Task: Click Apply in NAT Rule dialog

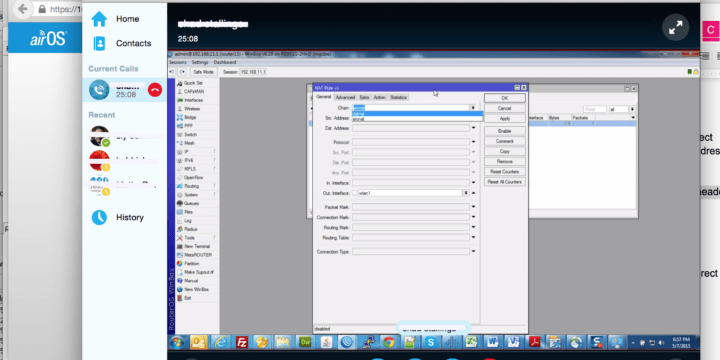Action: click(x=505, y=118)
